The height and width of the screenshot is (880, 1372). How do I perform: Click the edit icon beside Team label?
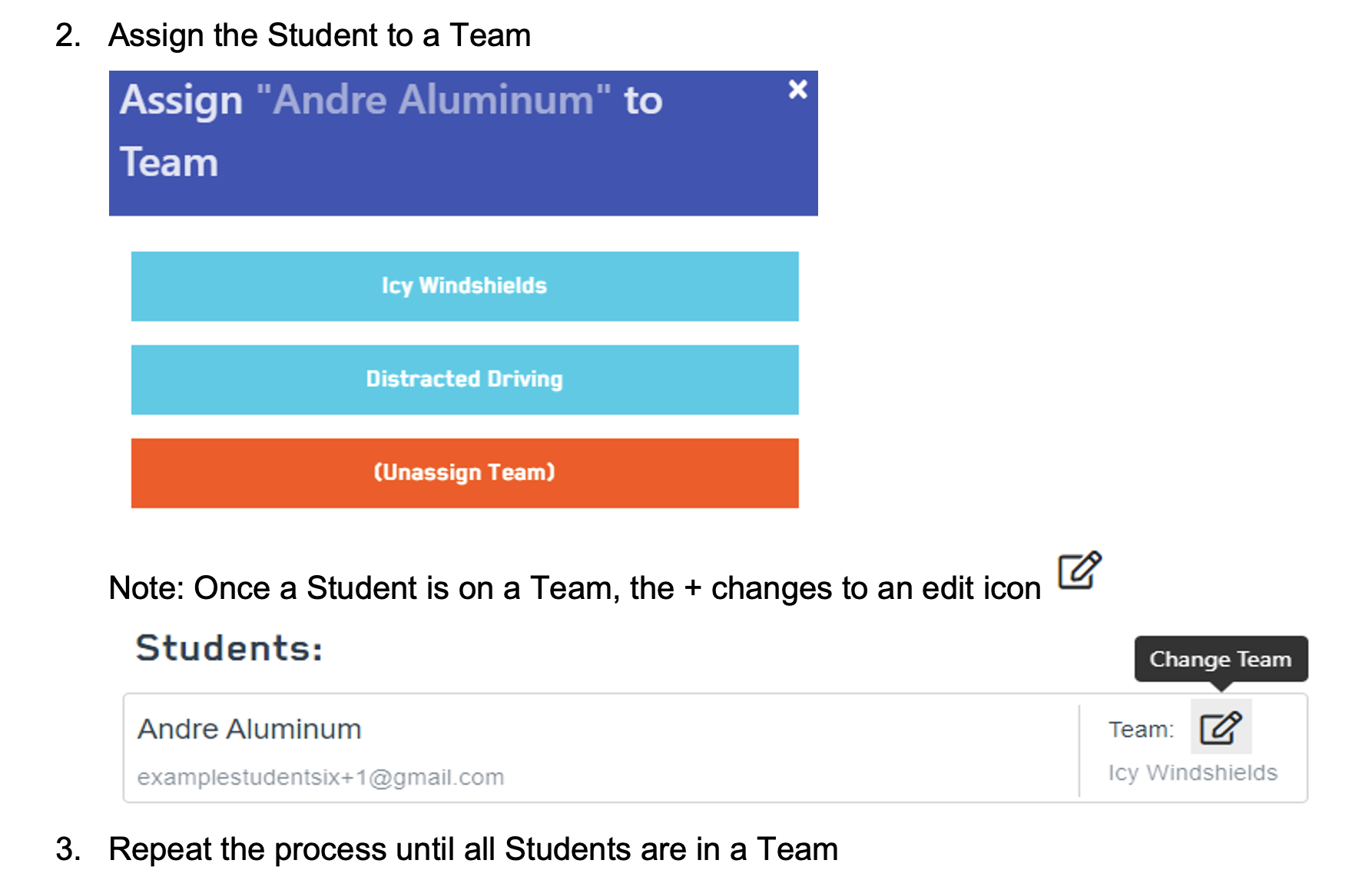(x=1220, y=727)
